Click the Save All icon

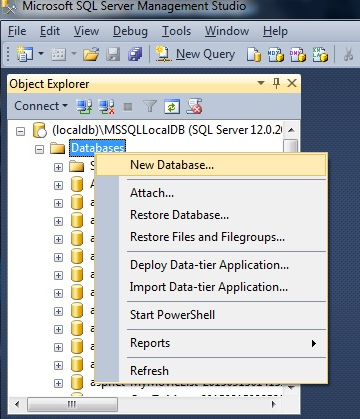(x=135, y=54)
